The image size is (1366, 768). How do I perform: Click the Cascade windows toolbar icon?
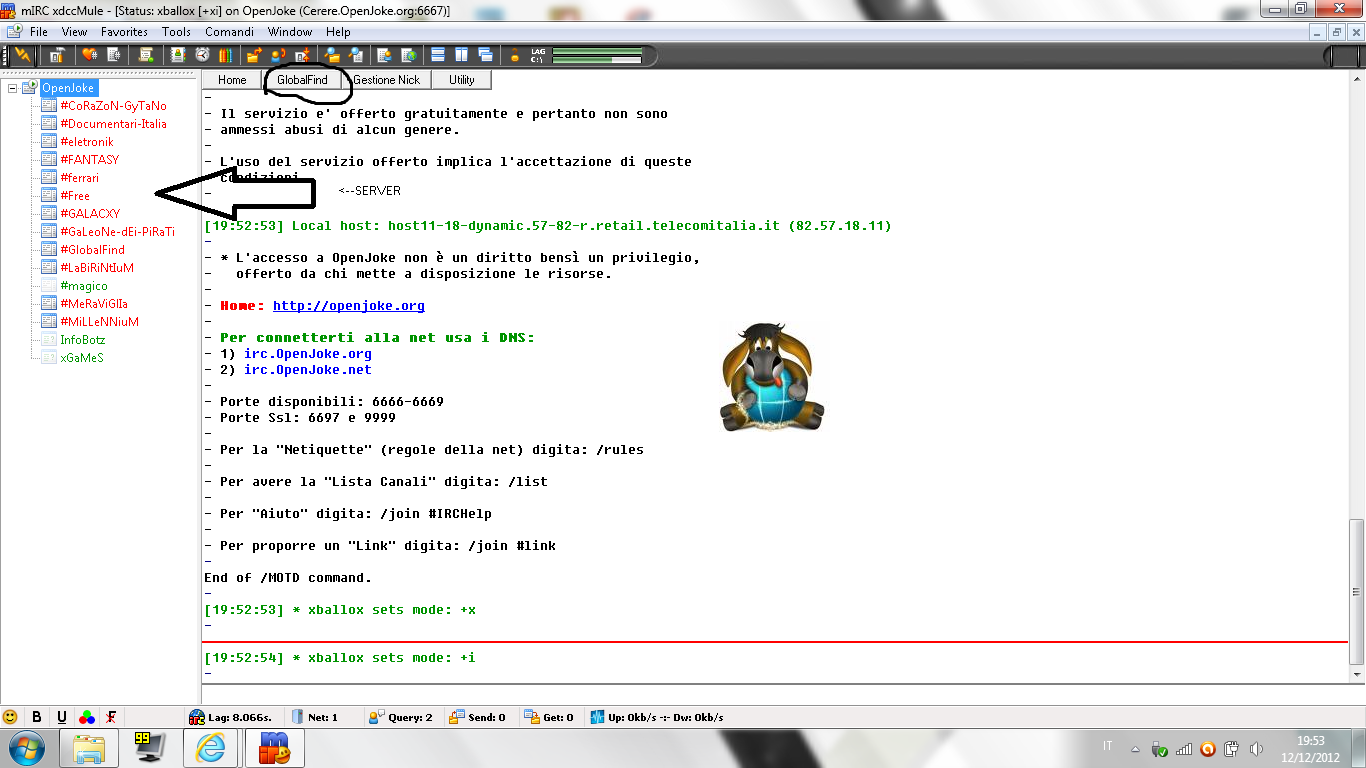(x=485, y=55)
